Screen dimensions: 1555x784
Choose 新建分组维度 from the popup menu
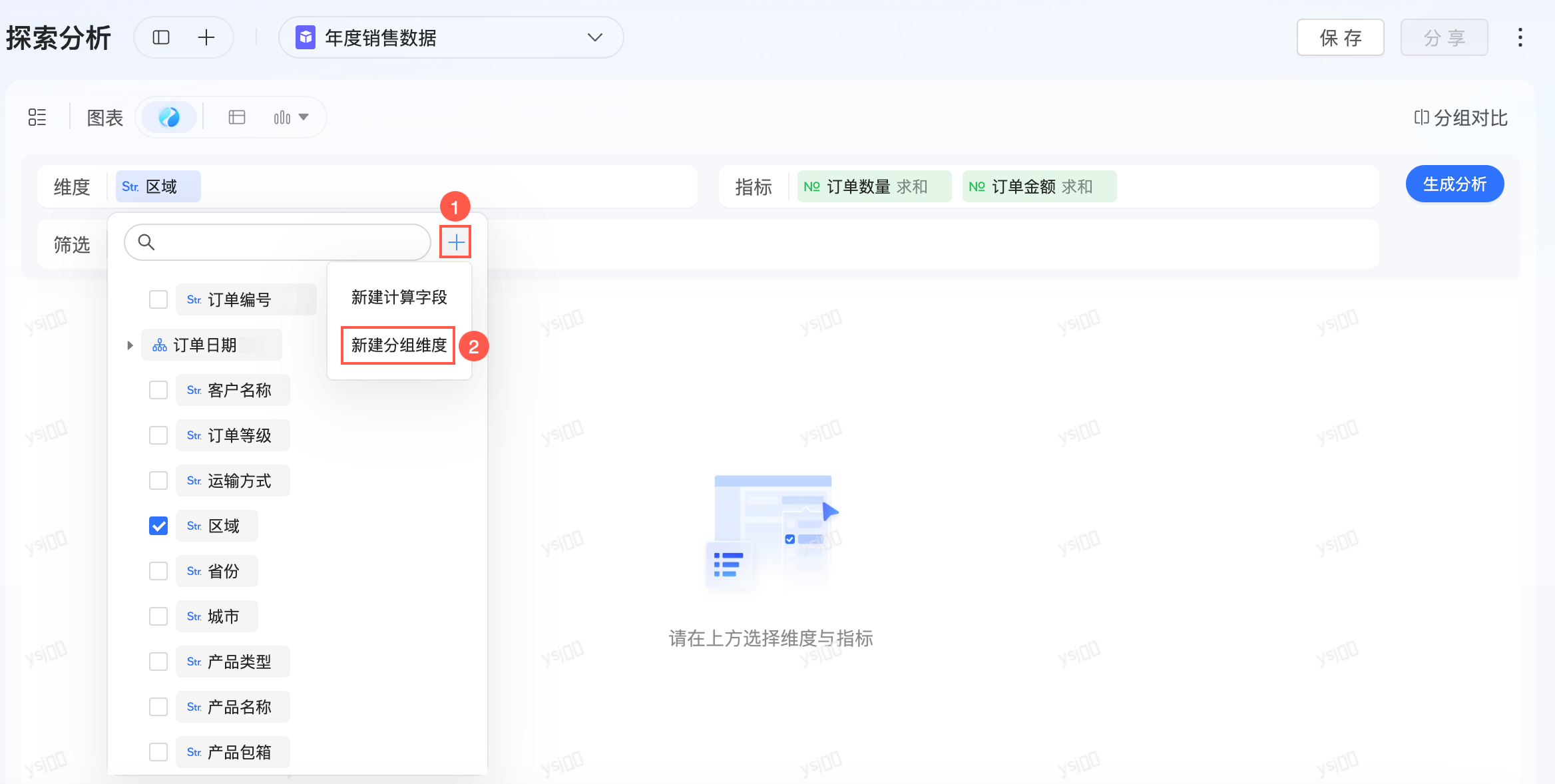point(399,345)
